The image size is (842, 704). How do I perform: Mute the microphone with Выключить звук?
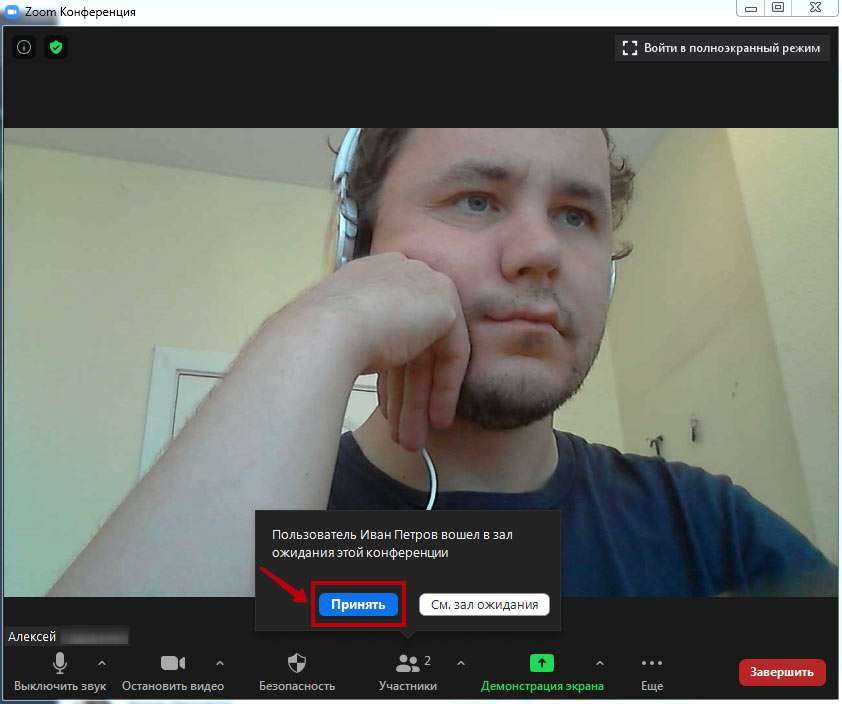pos(60,671)
